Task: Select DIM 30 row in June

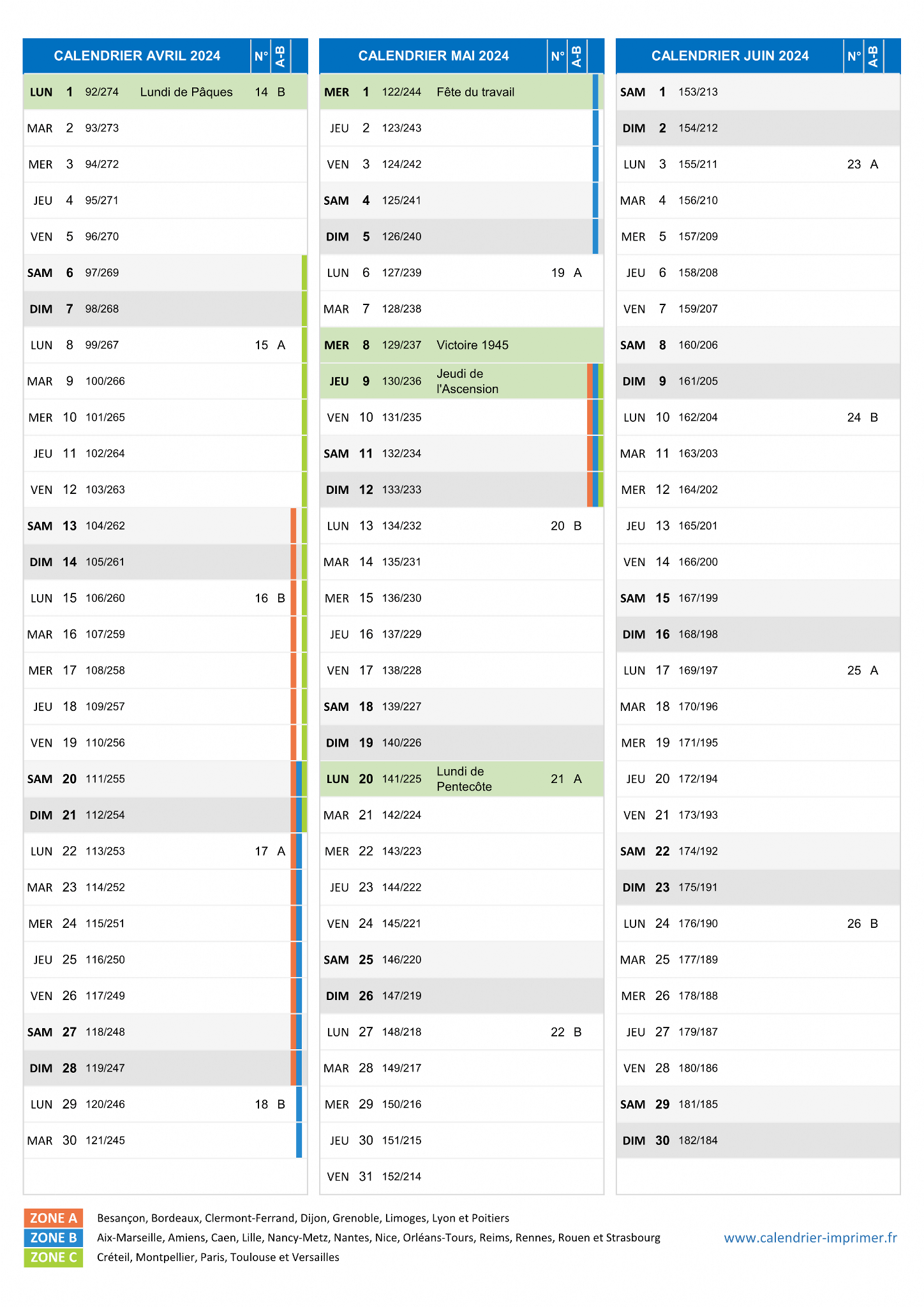Action: point(758,1140)
